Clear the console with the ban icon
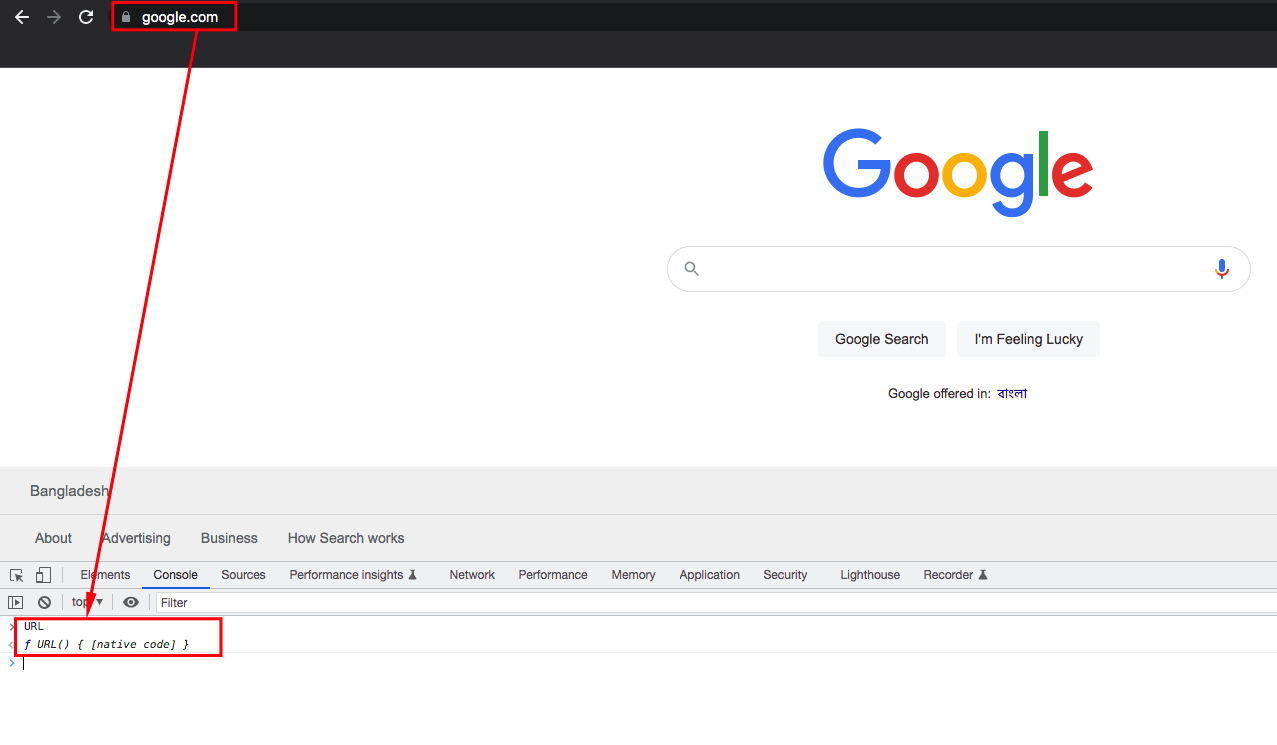The height and width of the screenshot is (745, 1277). coord(44,602)
